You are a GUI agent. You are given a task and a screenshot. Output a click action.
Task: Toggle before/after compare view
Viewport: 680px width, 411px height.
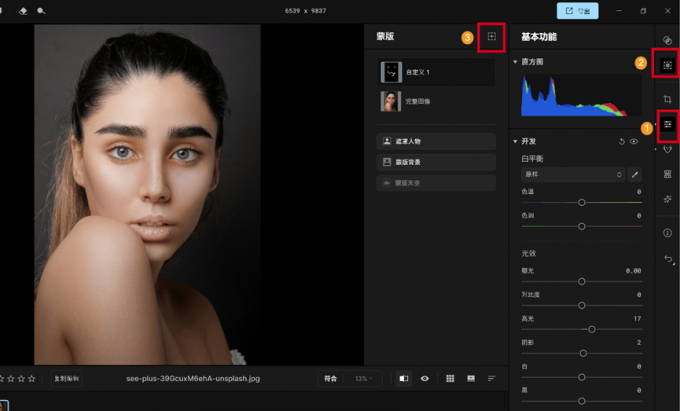tap(403, 379)
